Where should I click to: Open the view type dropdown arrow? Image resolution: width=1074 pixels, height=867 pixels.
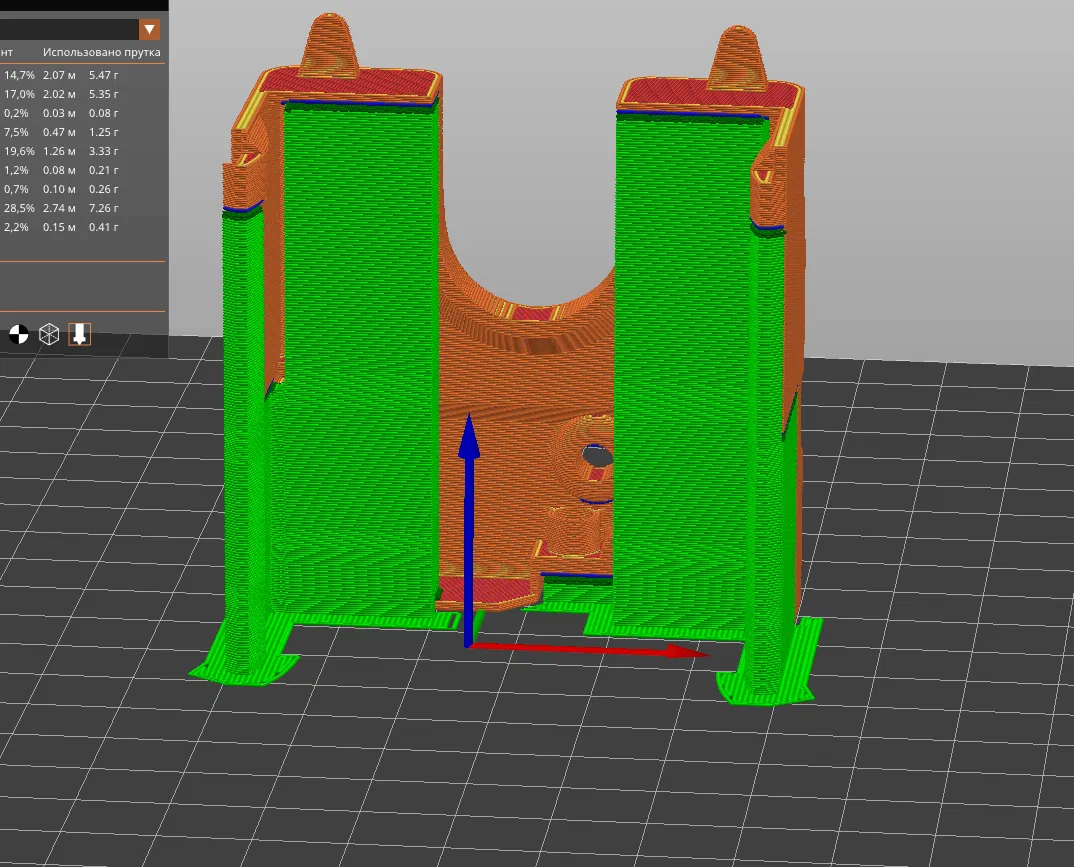click(x=149, y=29)
